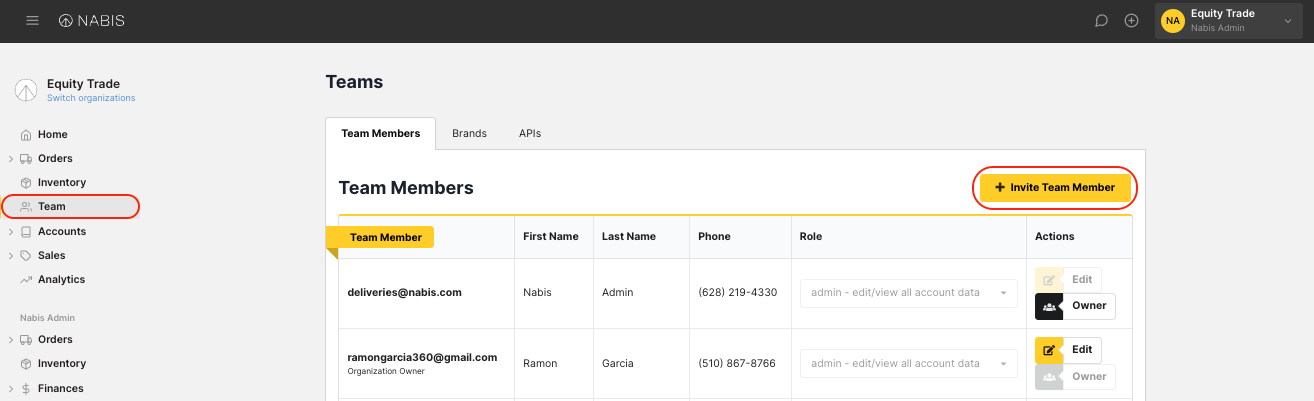
Task: Open the Equity Trade account dropdown
Action: tap(1287, 21)
